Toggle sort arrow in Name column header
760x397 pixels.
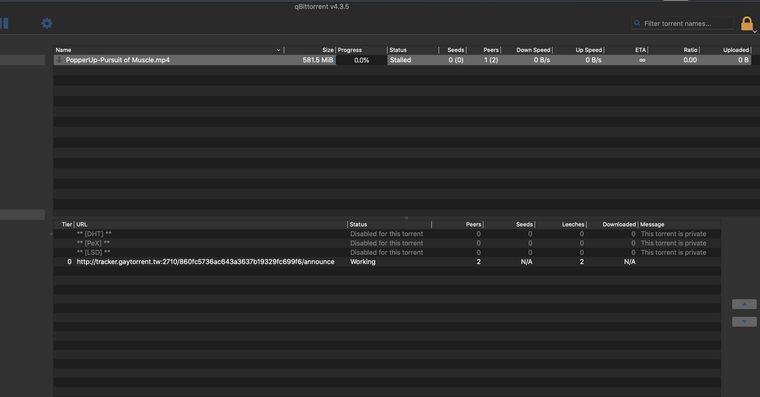tap(278, 50)
